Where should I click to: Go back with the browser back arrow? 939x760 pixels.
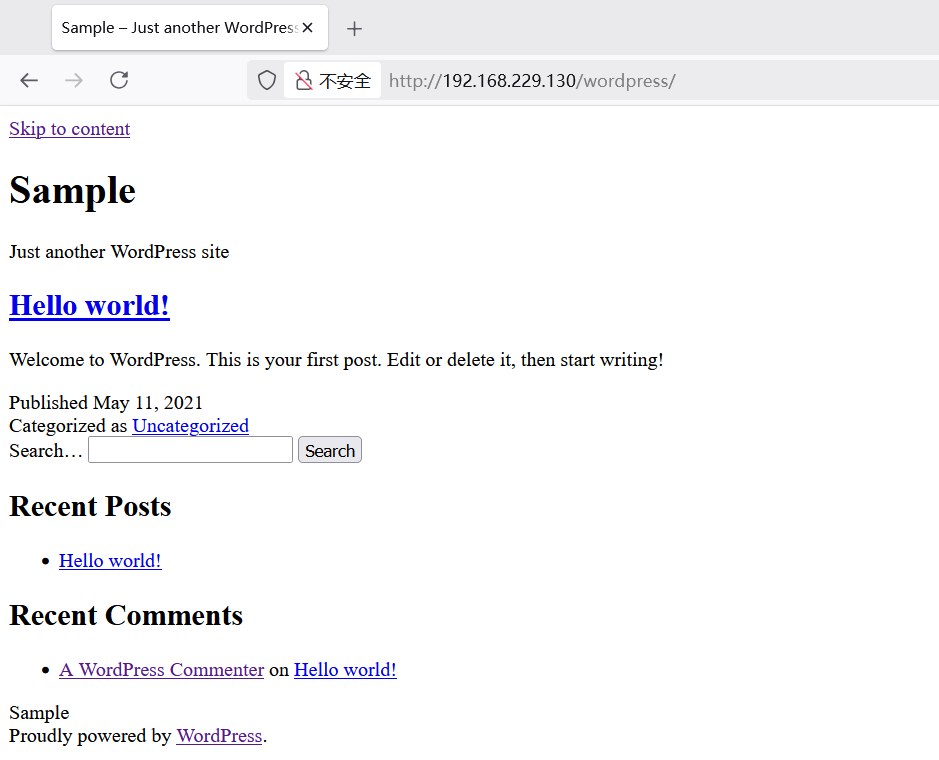click(x=29, y=80)
